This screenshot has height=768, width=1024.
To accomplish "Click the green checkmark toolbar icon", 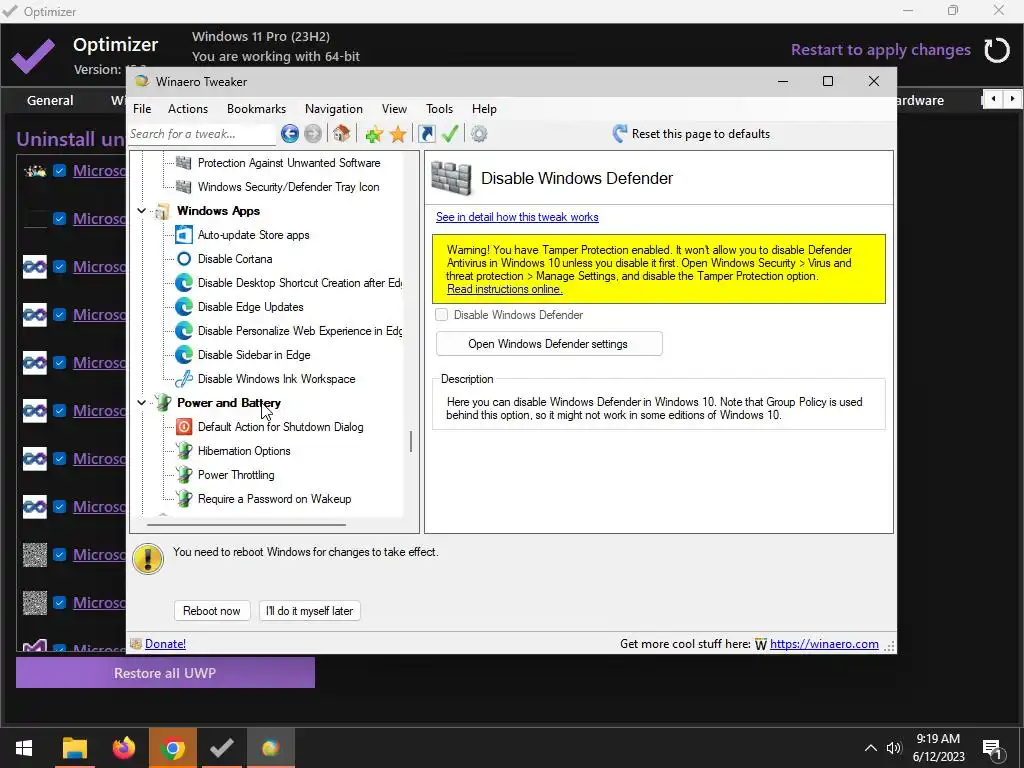I will tap(450, 134).
